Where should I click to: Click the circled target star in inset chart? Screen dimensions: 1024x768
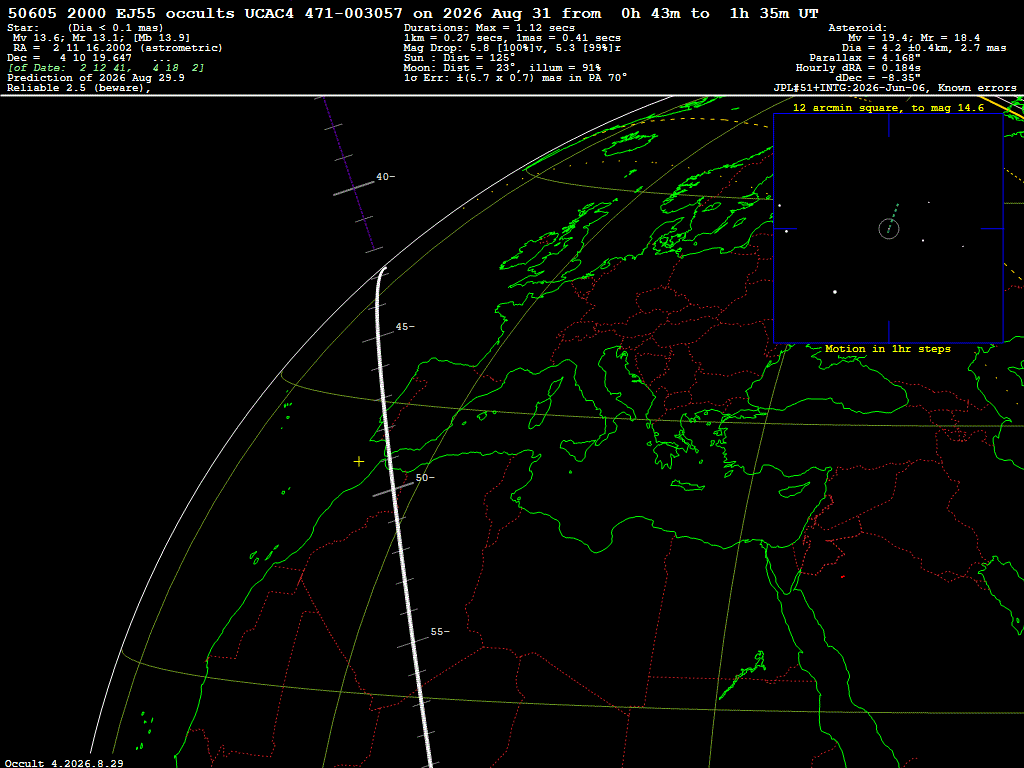(889, 229)
